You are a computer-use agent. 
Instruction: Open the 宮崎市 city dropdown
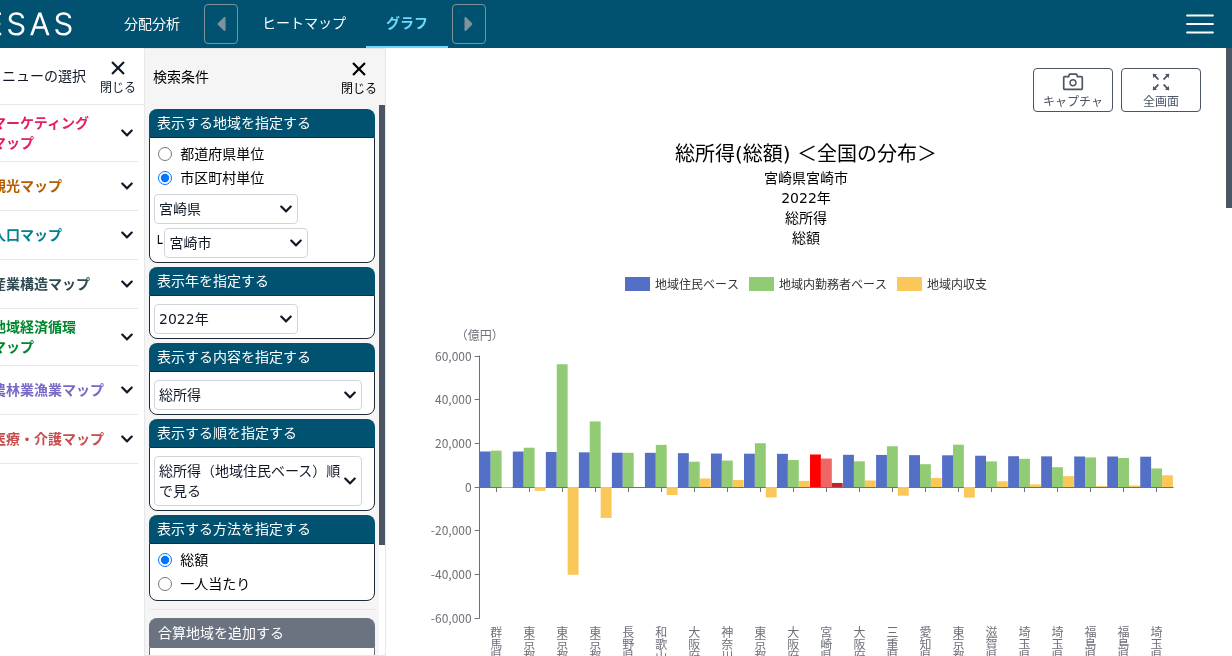pos(236,243)
